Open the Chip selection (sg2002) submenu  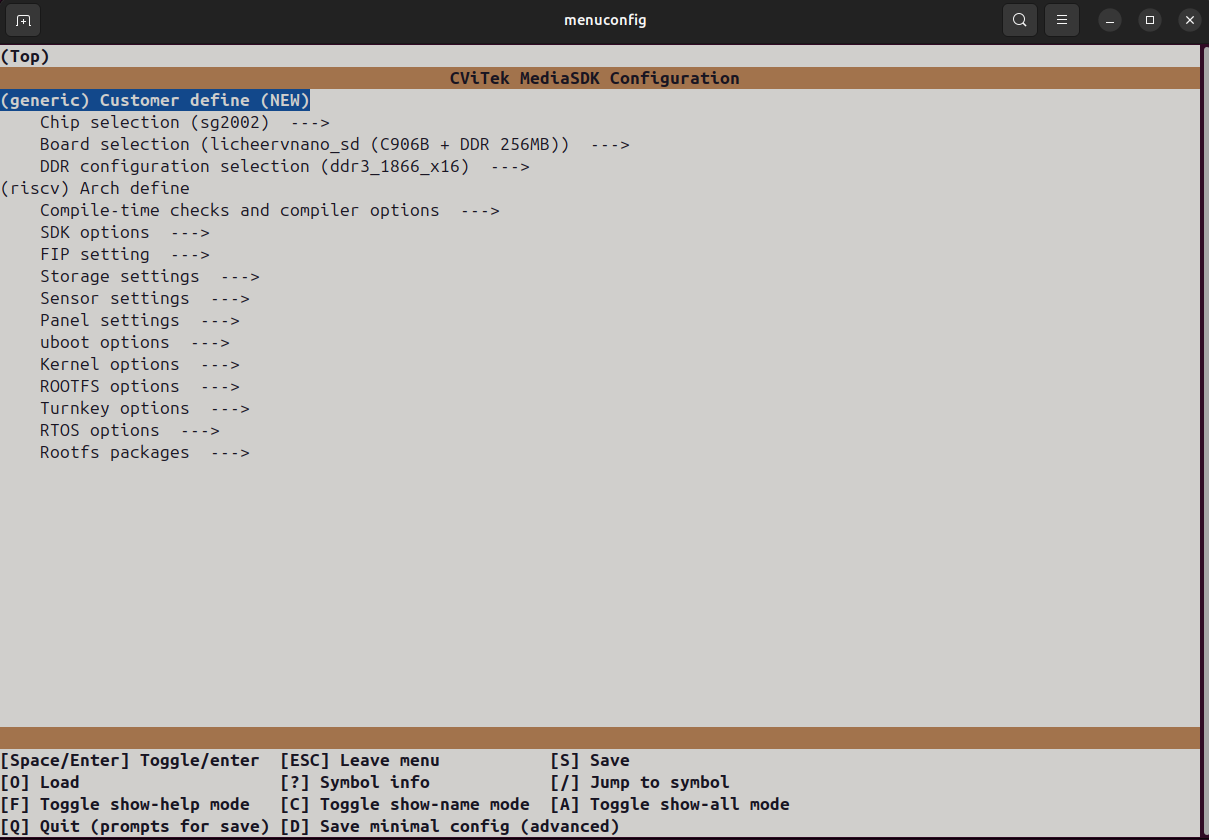pos(185,122)
